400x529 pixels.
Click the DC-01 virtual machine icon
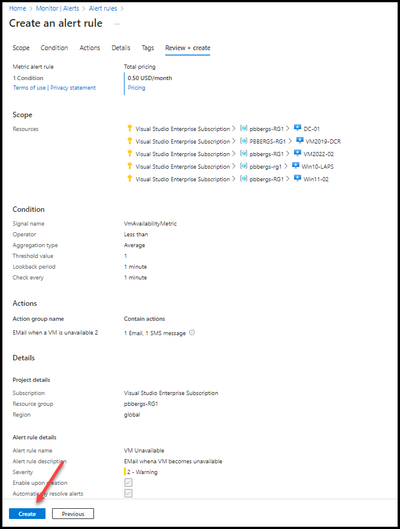click(x=297, y=128)
